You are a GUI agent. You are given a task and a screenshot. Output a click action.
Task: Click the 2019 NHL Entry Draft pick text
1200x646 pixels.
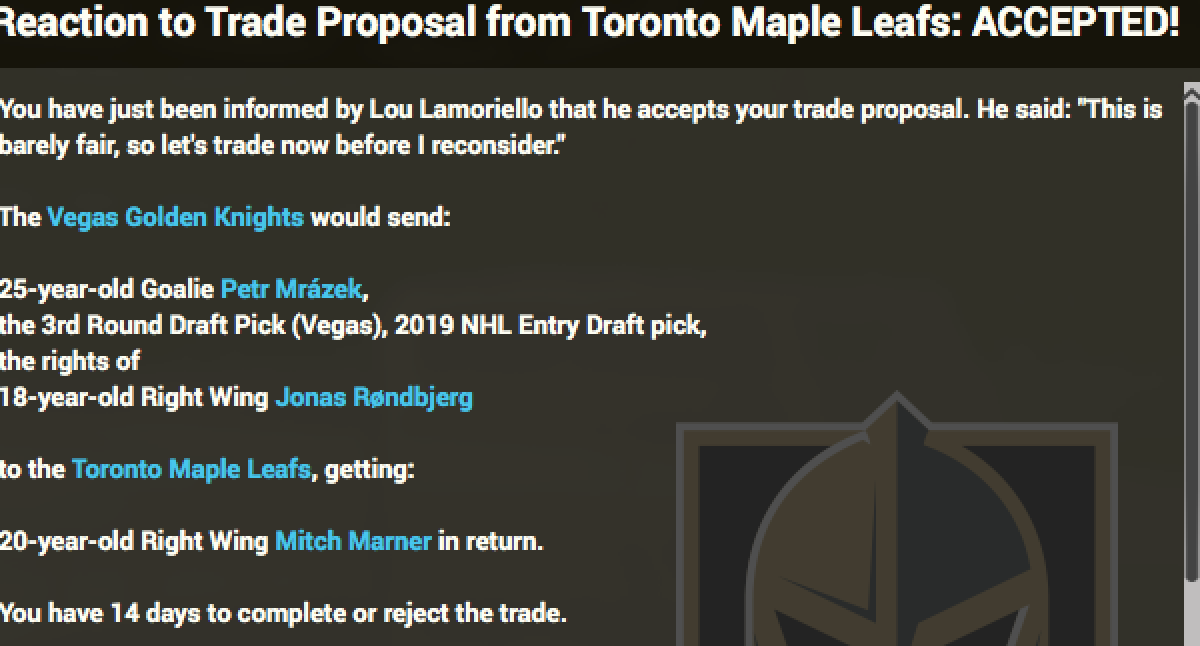pos(551,325)
